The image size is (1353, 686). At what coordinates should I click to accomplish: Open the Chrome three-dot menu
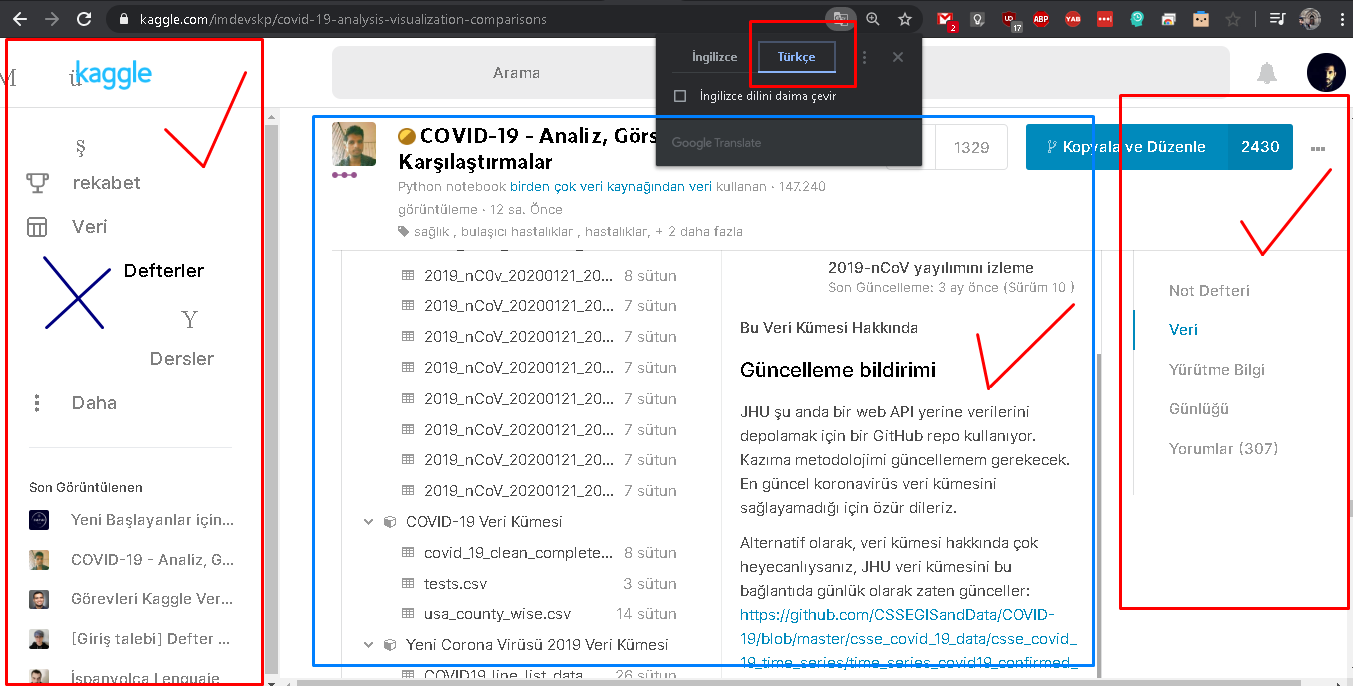pyautogui.click(x=1340, y=19)
